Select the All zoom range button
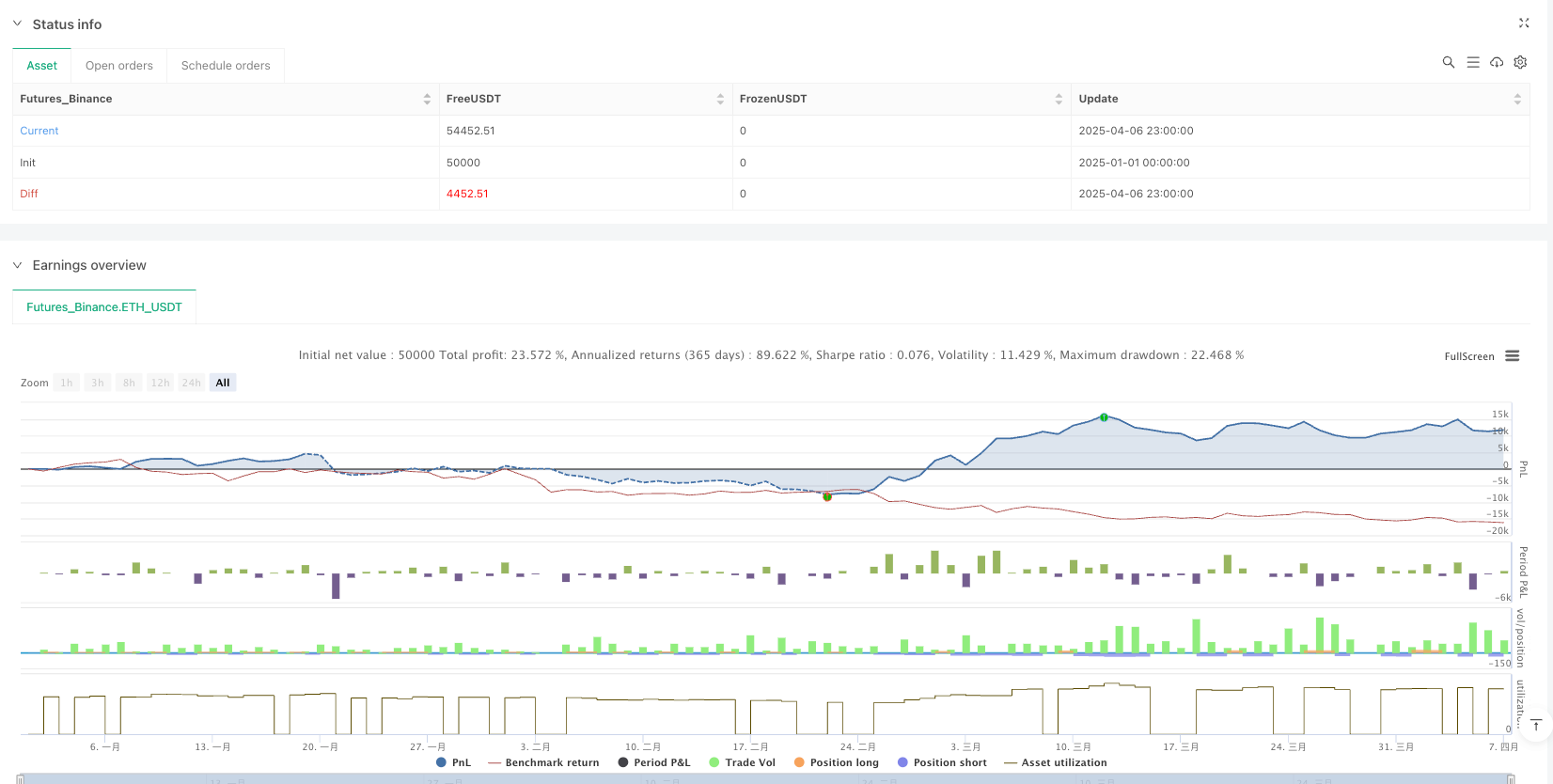 tap(222, 383)
